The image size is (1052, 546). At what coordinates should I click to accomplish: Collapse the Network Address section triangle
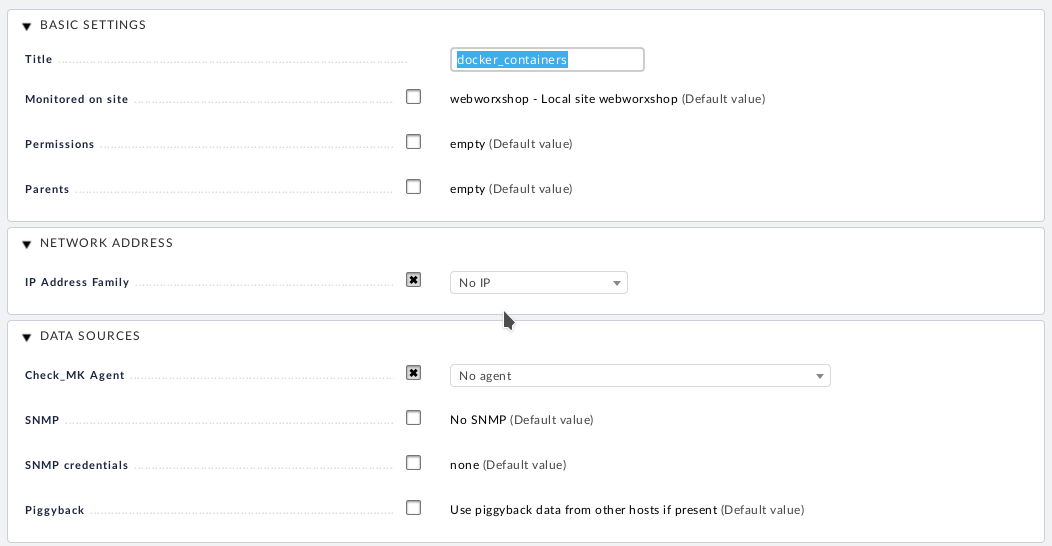(27, 244)
